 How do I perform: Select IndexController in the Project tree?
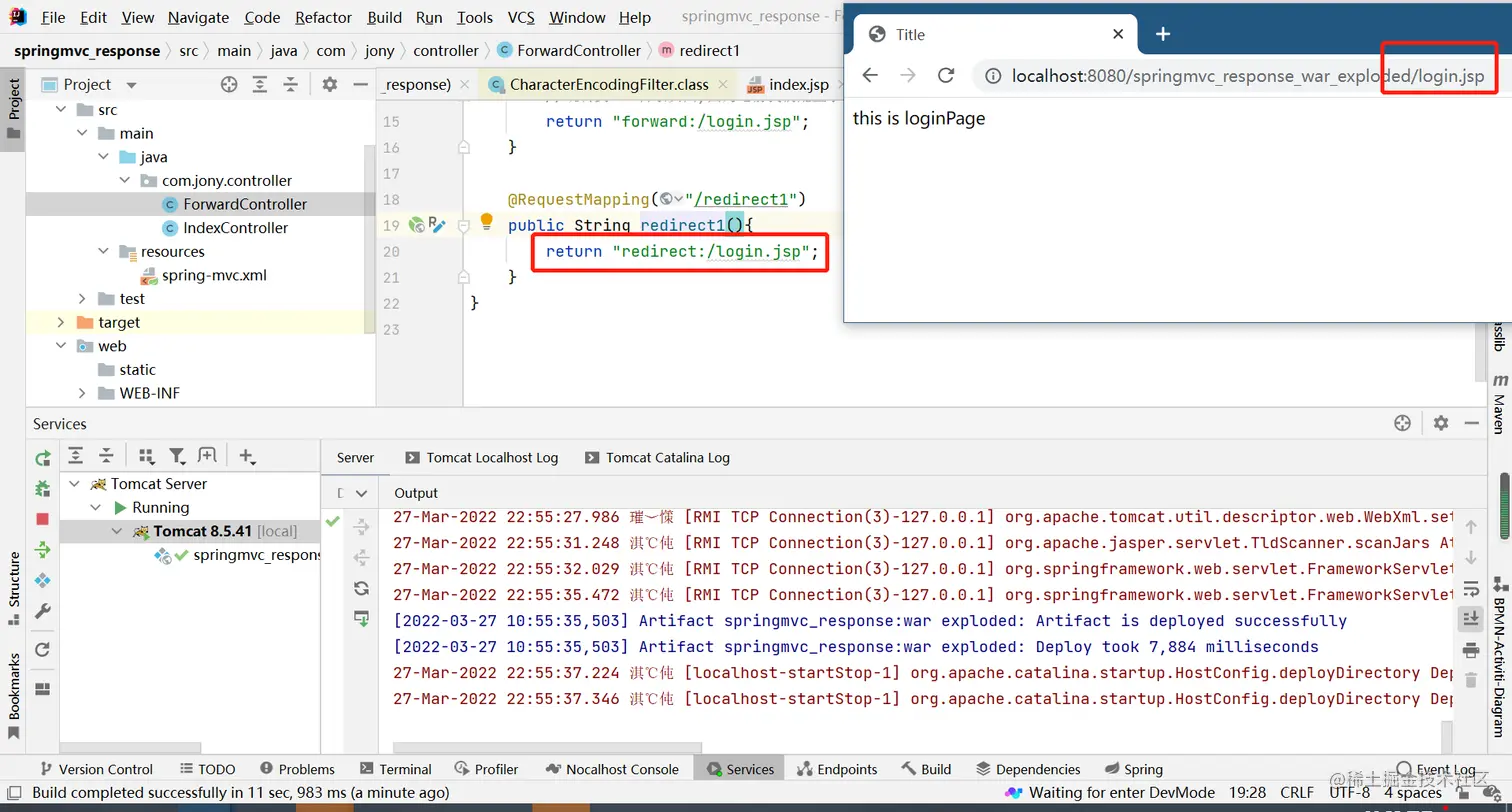[235, 228]
